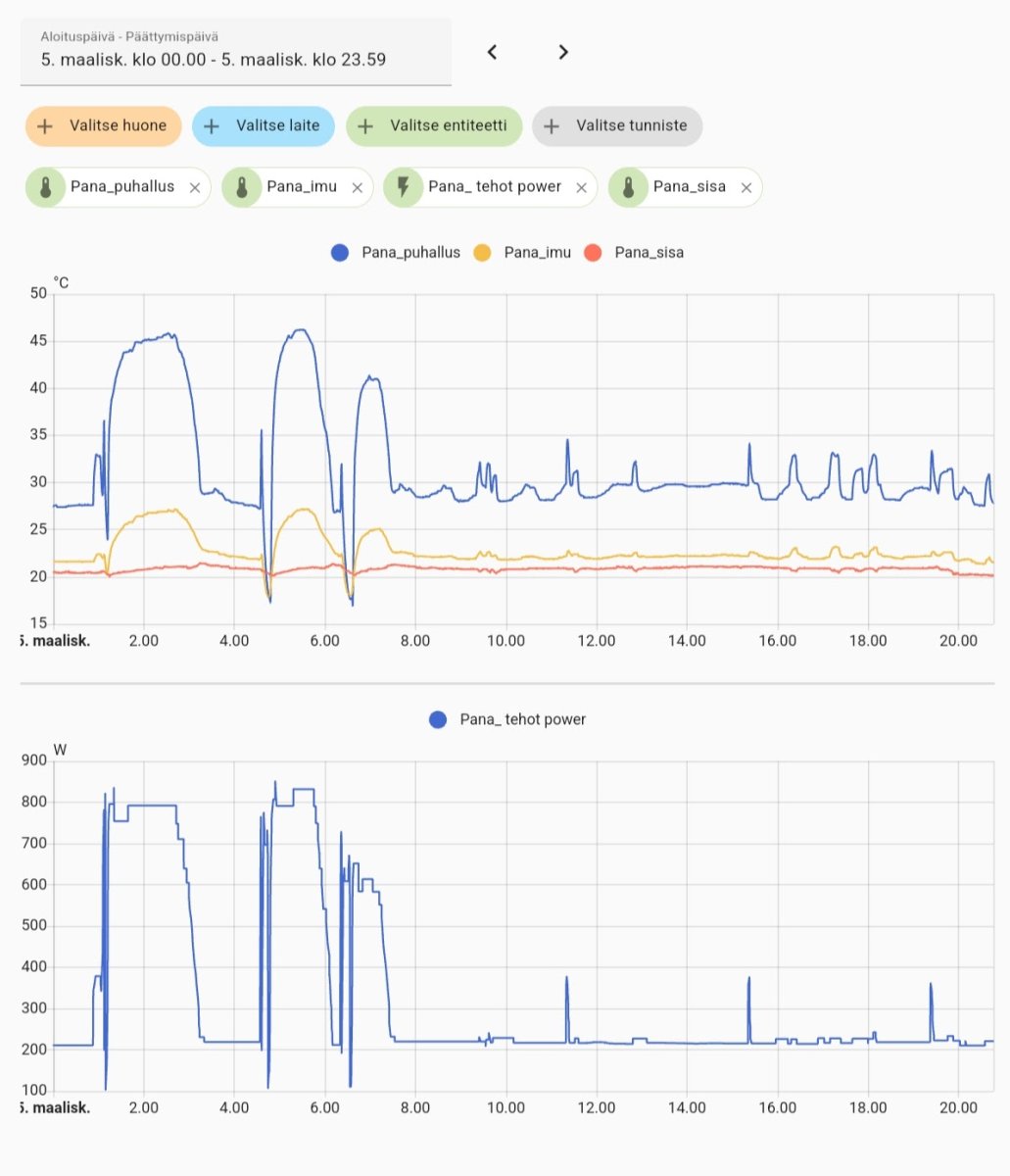Open the Valitse huone picker
The height and width of the screenshot is (1176, 1010).
(x=104, y=126)
